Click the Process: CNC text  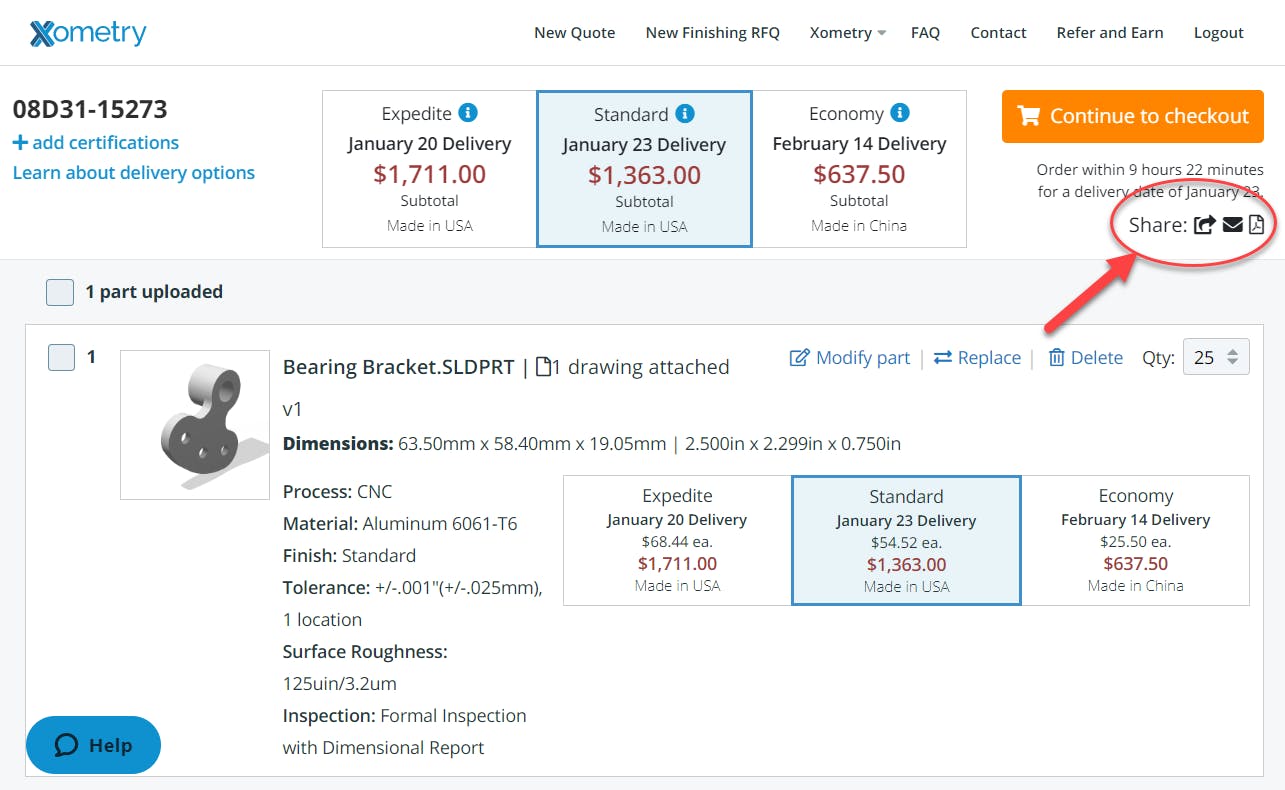tap(338, 491)
